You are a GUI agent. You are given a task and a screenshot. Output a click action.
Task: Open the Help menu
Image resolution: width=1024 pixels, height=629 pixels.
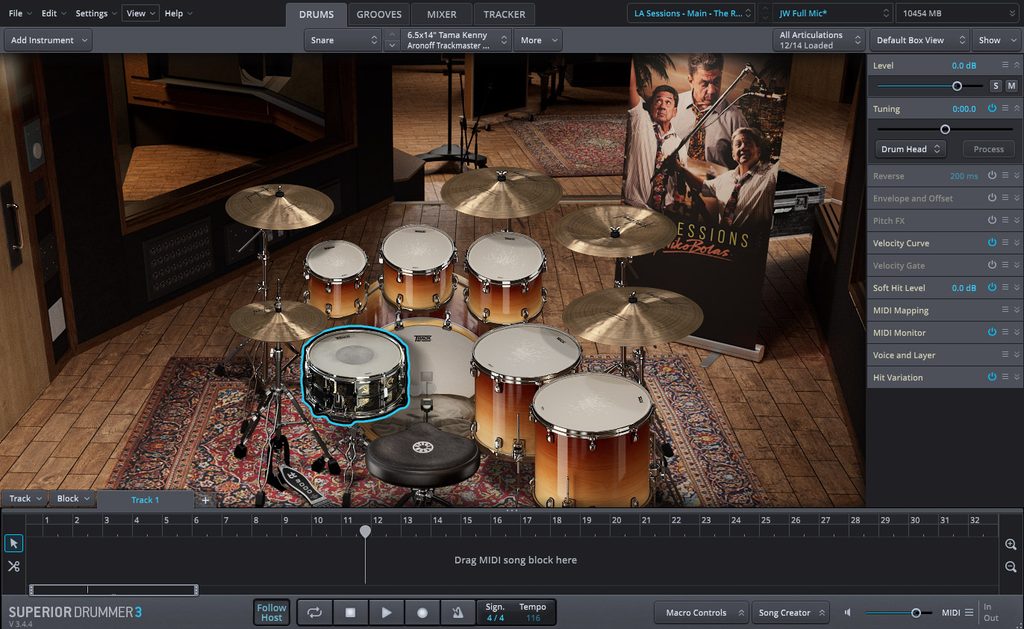pyautogui.click(x=178, y=13)
